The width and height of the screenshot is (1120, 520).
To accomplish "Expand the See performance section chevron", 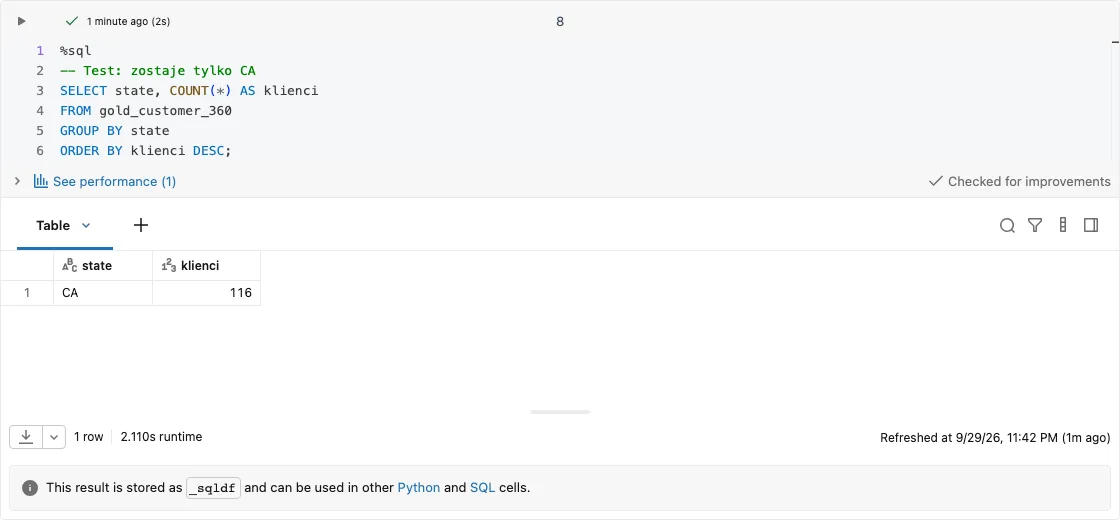I will click(x=17, y=181).
